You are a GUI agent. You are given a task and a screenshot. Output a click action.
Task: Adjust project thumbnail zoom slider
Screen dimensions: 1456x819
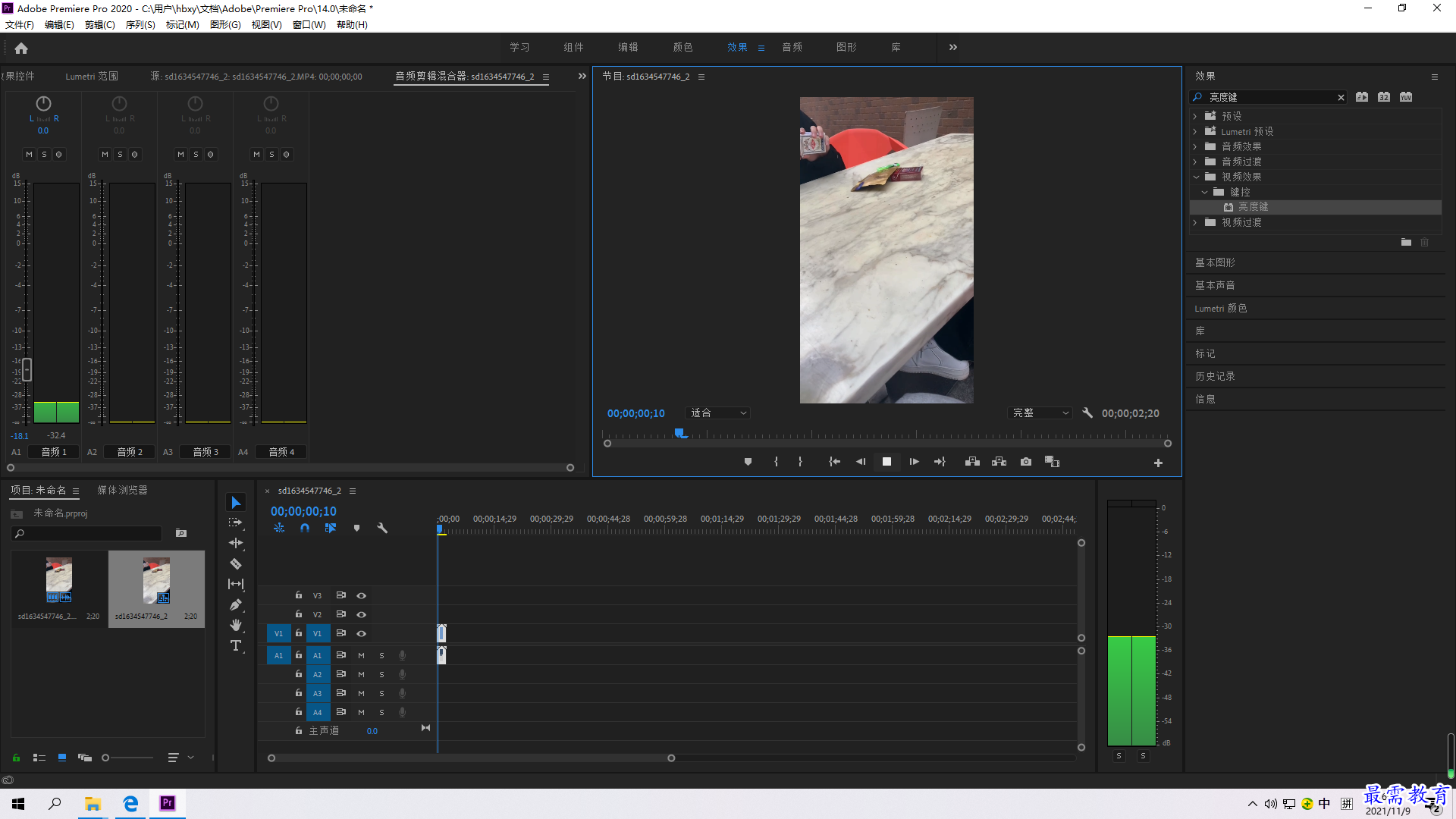[105, 758]
